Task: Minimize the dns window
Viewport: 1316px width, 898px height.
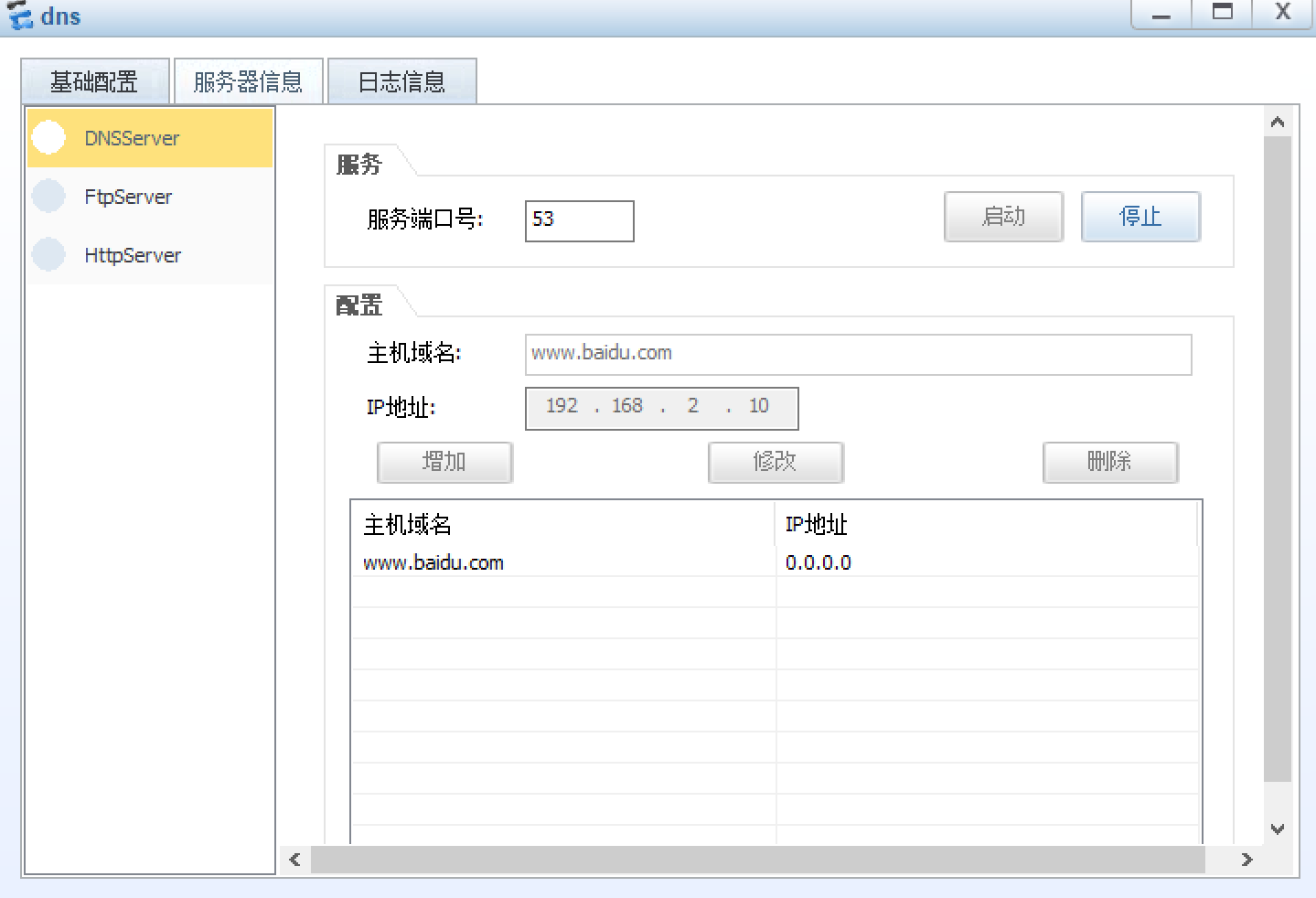Action: pos(1161,14)
